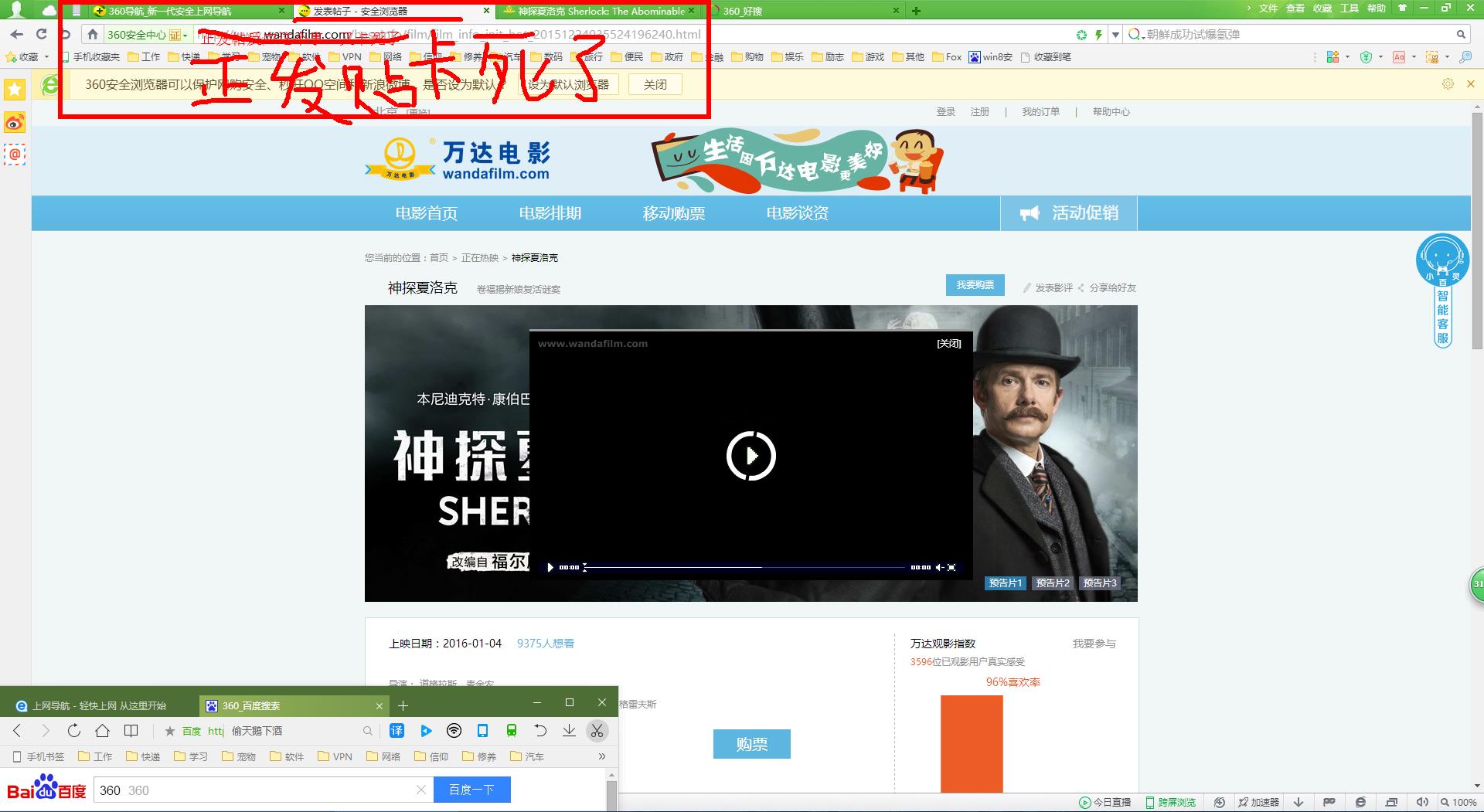Open reading mode book icon in small window

click(x=131, y=731)
